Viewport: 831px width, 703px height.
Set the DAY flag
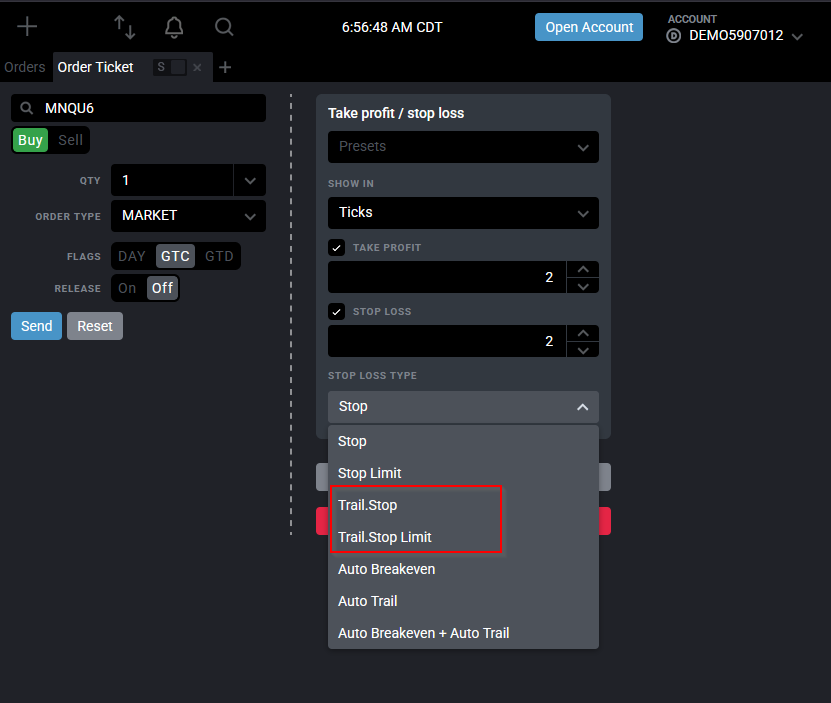(132, 256)
